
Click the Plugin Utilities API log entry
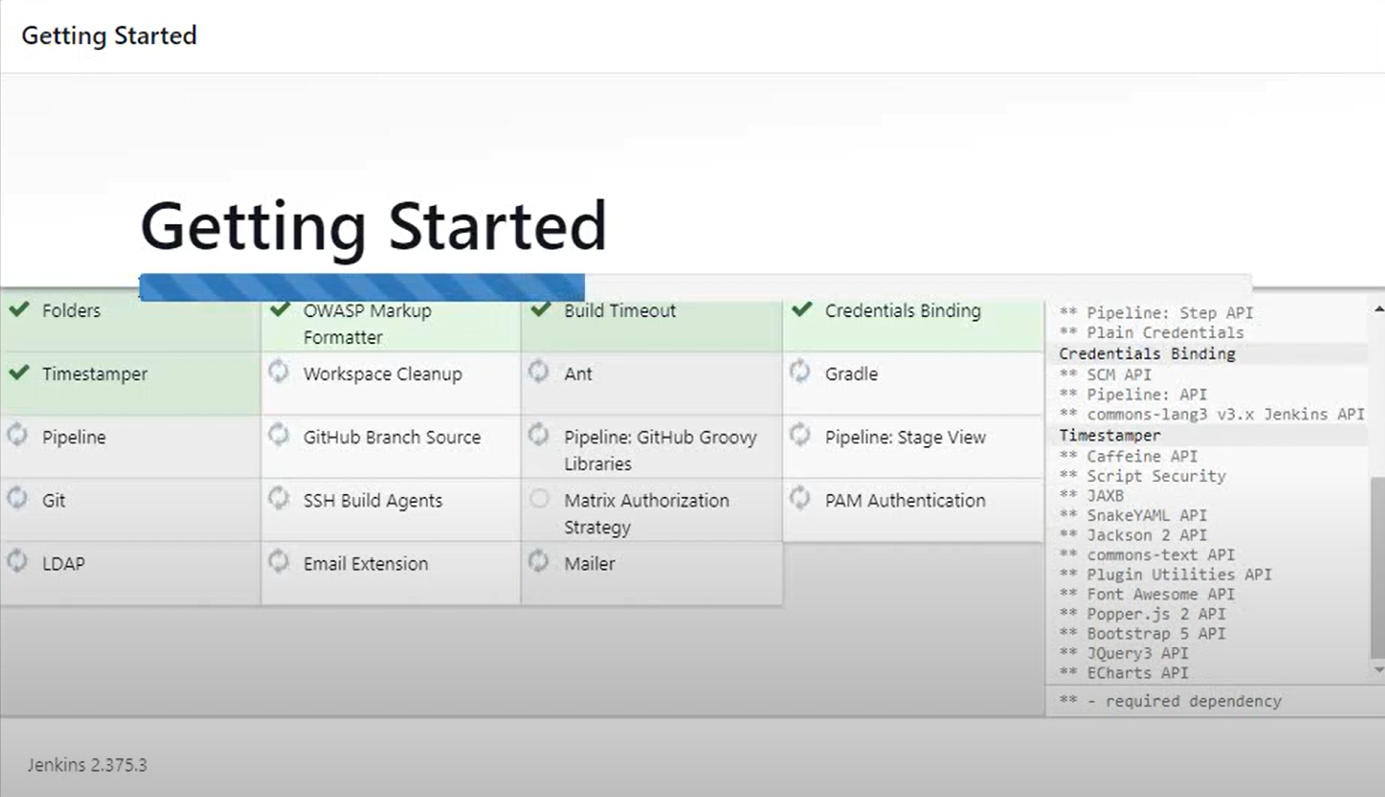1165,574
